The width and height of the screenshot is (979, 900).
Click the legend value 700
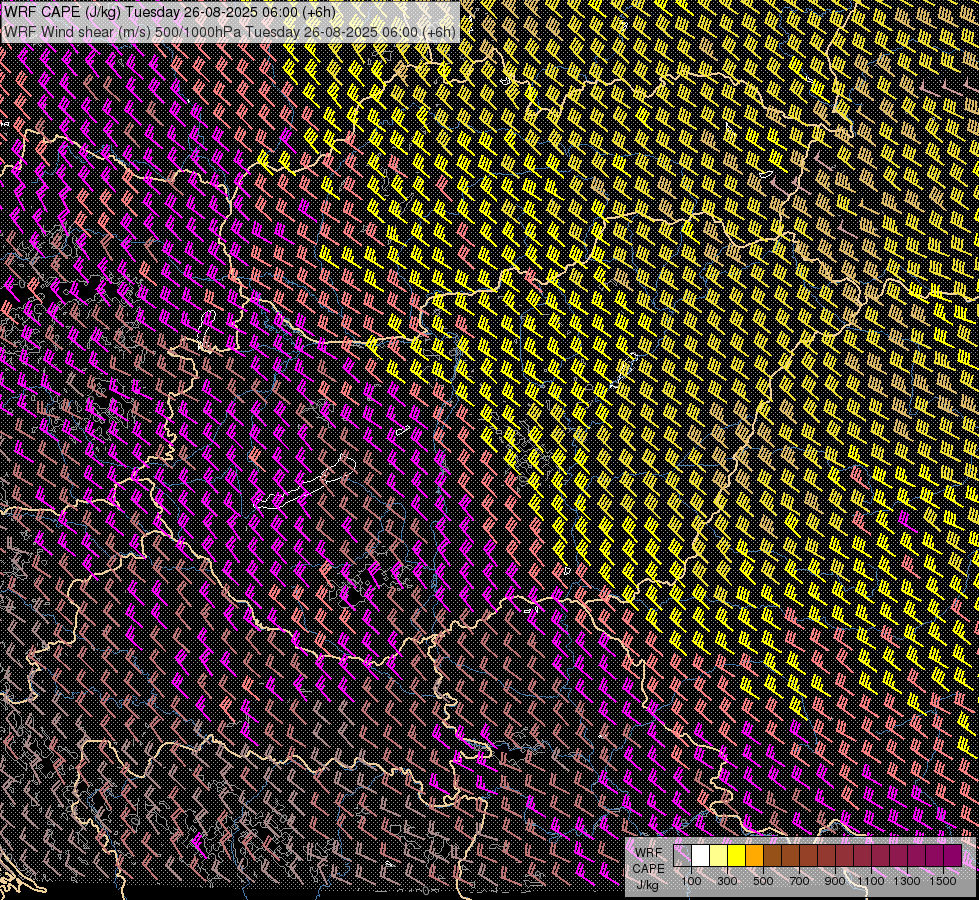tap(799, 881)
